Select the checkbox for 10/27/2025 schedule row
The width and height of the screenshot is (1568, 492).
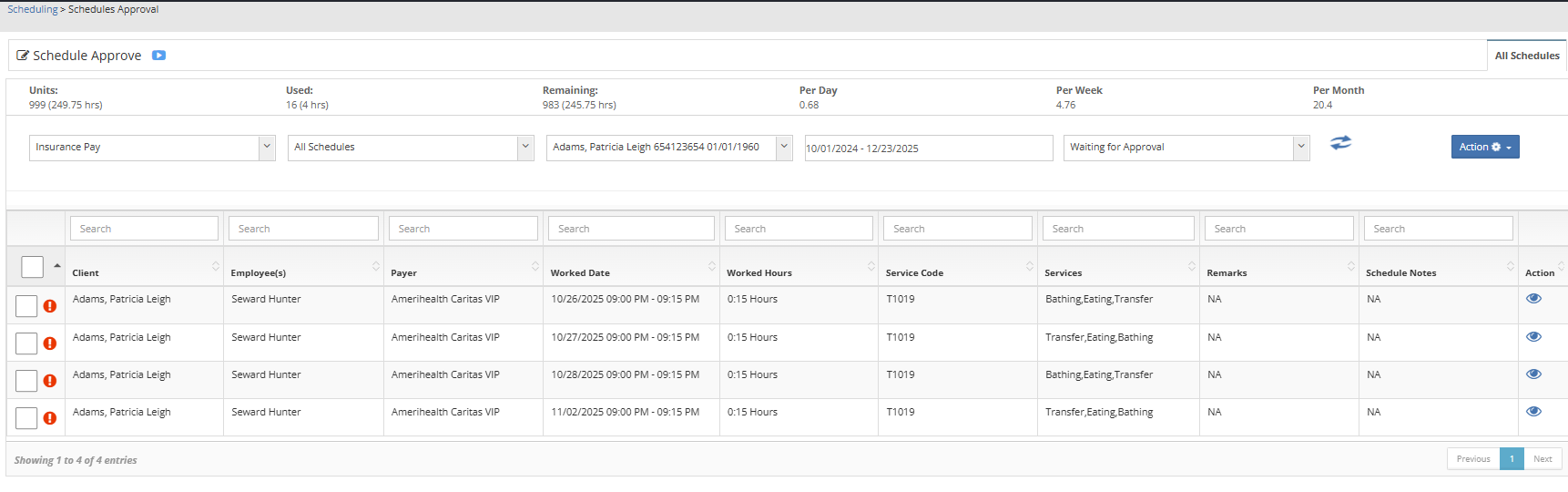tap(26, 343)
